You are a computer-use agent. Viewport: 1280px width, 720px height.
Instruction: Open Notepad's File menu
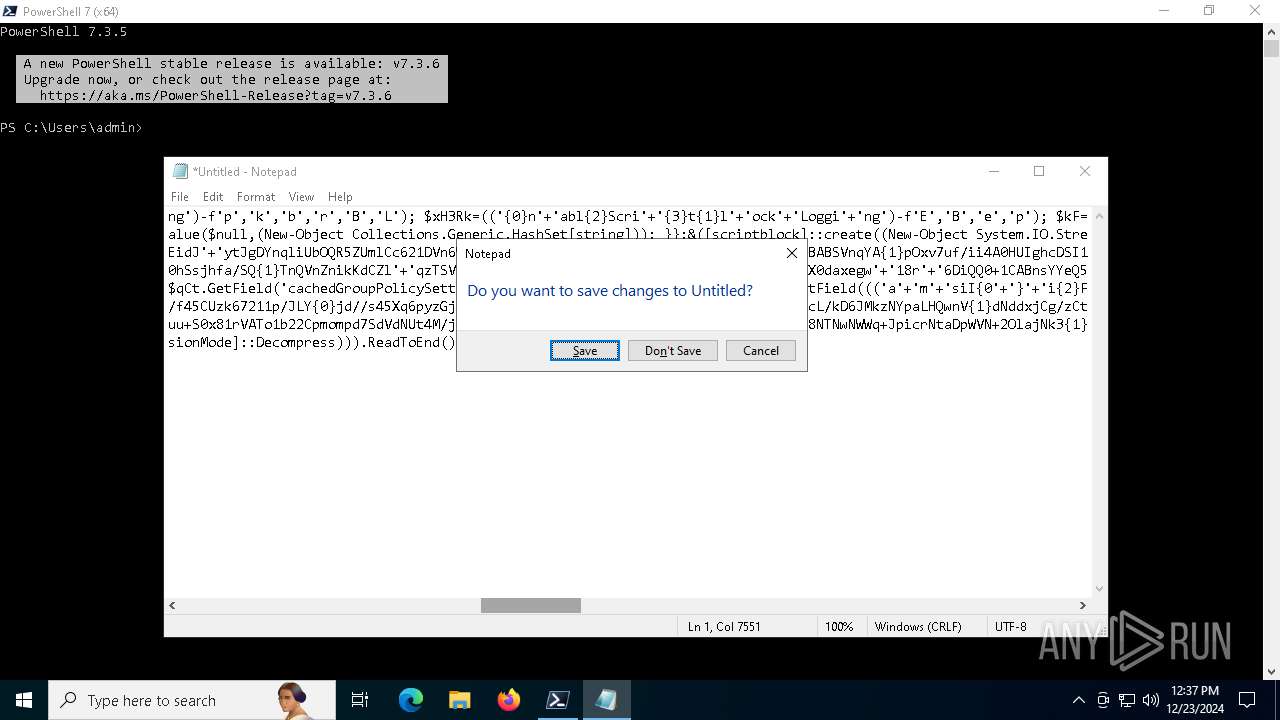(180, 197)
